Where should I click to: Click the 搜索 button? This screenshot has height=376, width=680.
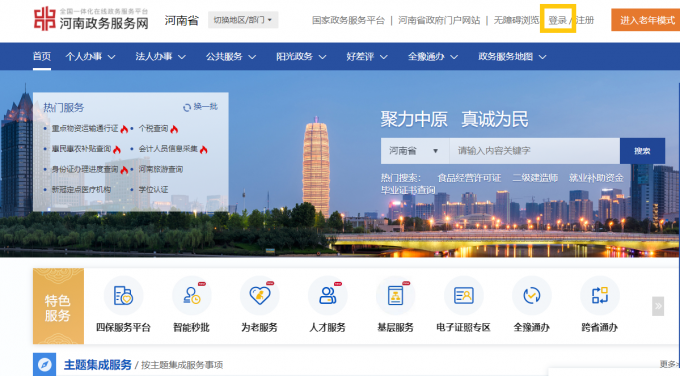642,151
